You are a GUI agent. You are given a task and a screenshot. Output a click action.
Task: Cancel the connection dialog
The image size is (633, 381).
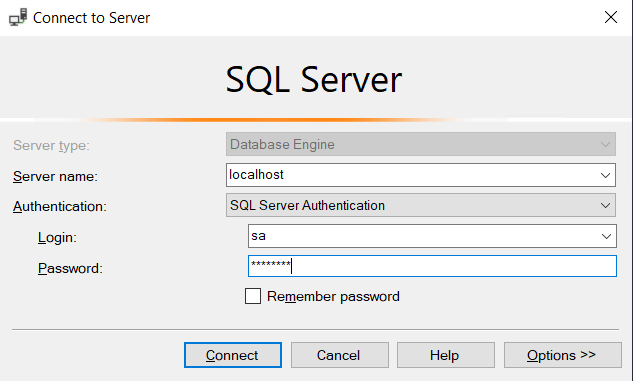point(340,355)
